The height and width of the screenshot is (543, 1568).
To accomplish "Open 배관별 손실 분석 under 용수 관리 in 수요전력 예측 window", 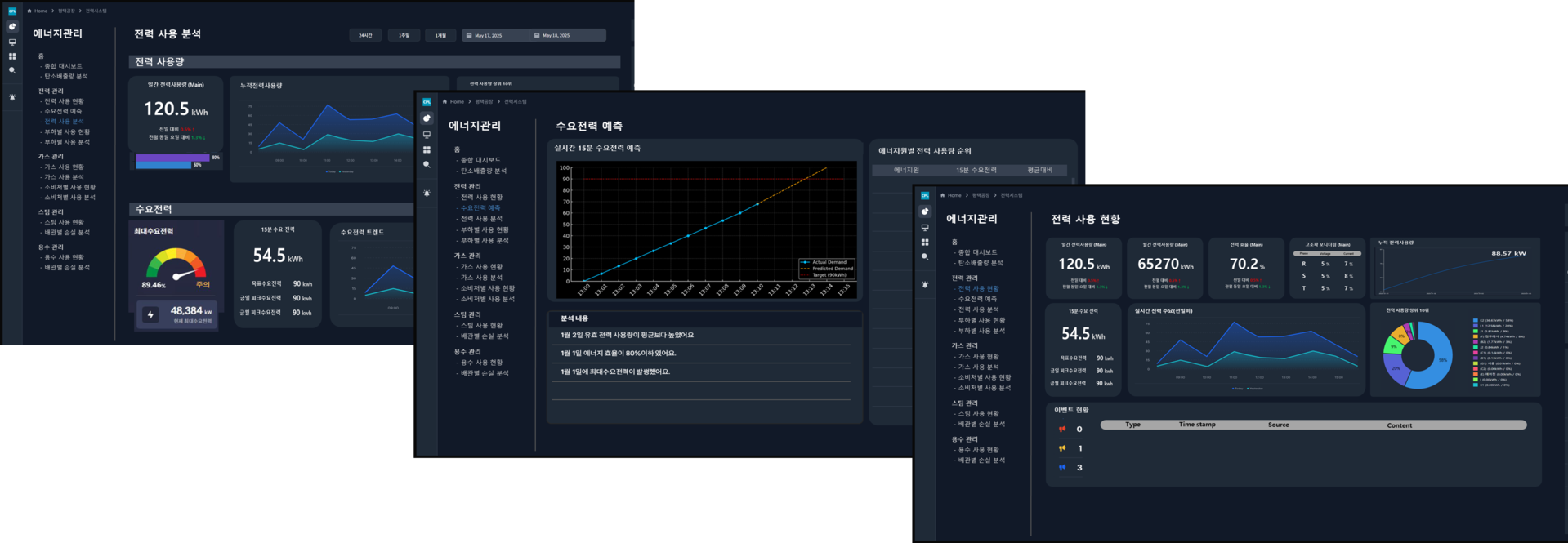I will click(485, 373).
